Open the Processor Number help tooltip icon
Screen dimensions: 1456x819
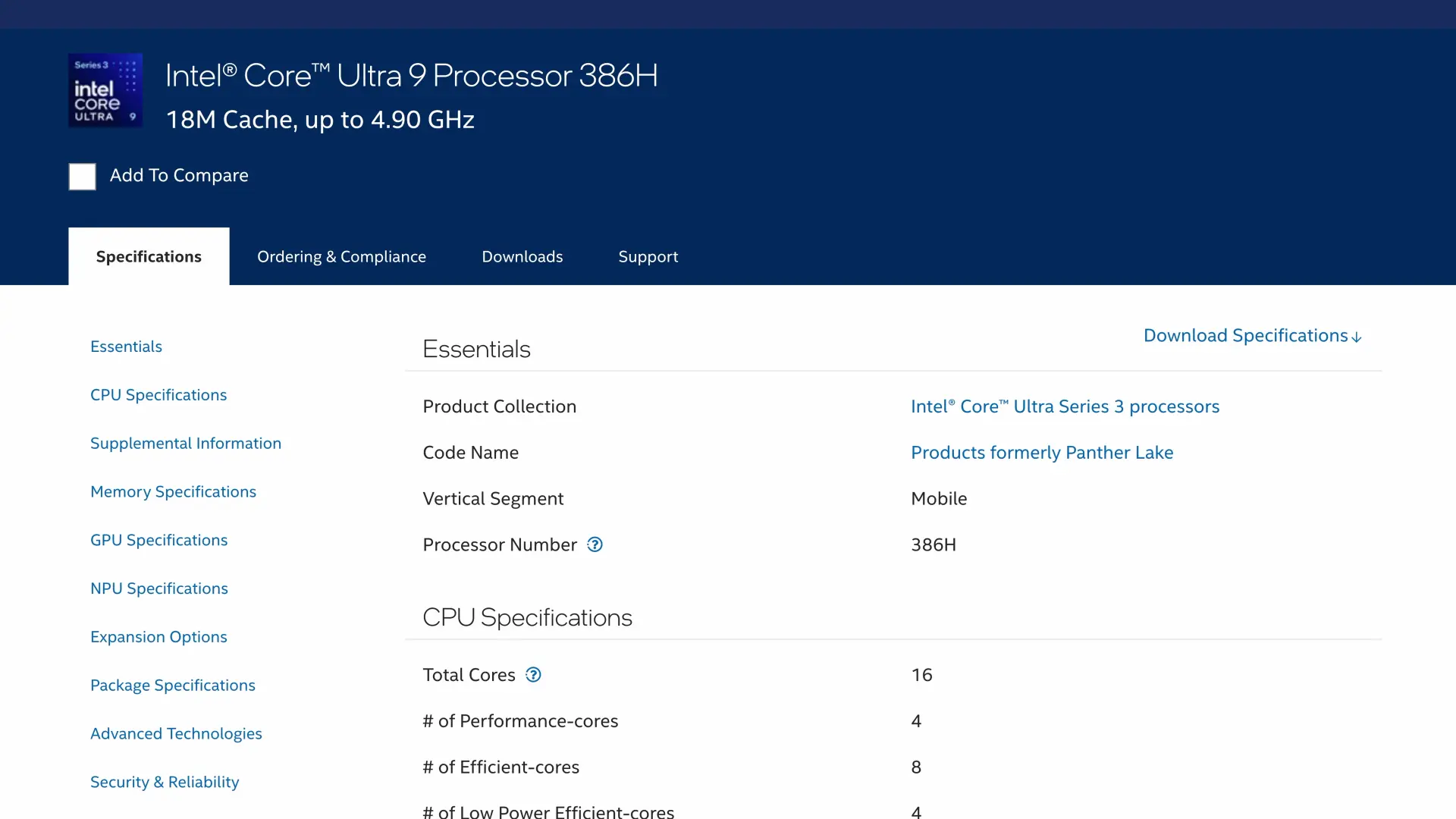tap(595, 544)
